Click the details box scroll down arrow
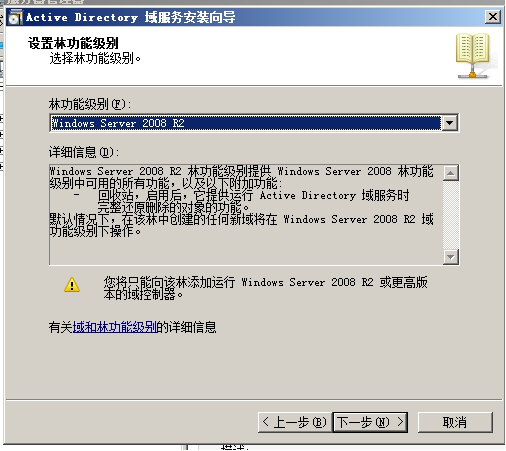 click(451, 257)
